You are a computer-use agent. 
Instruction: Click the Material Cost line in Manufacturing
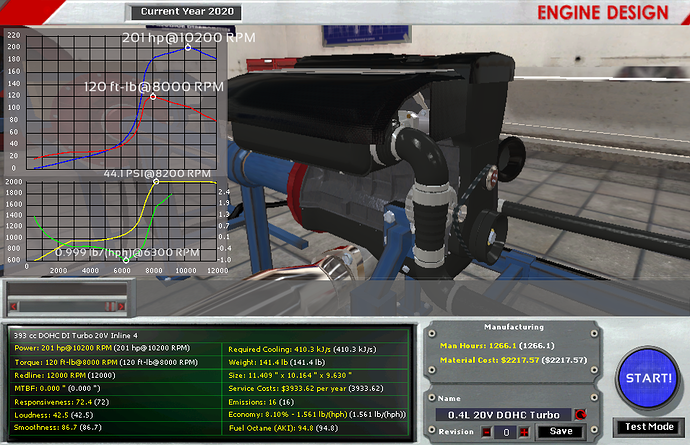(514, 360)
